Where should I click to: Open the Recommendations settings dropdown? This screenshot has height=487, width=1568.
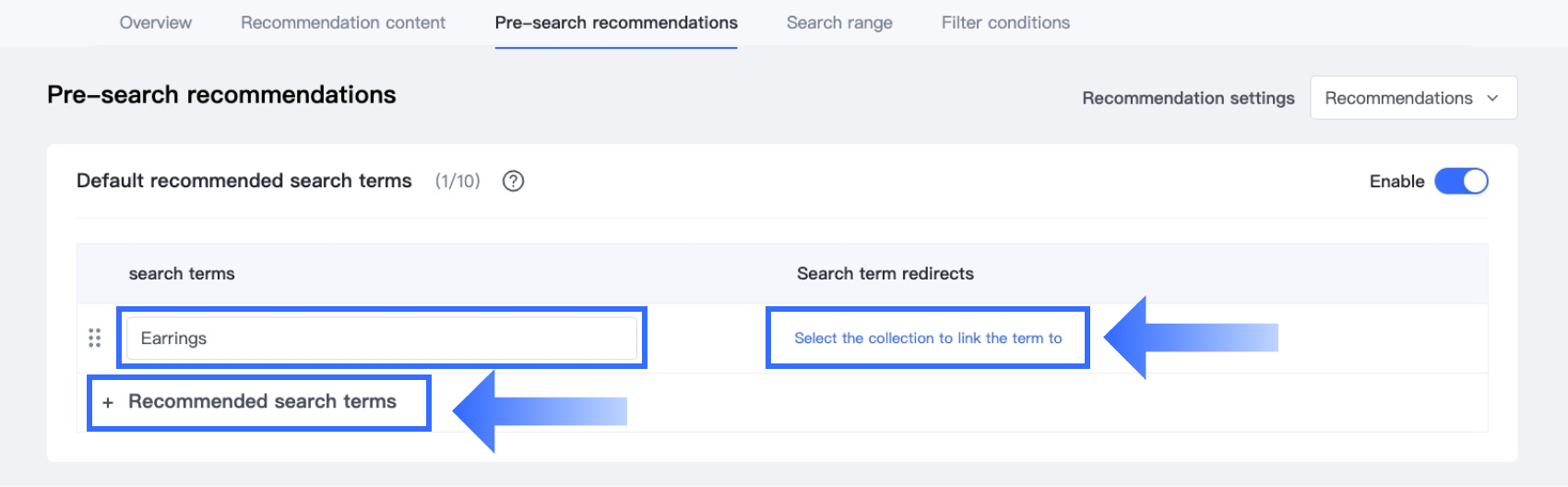tap(1412, 99)
